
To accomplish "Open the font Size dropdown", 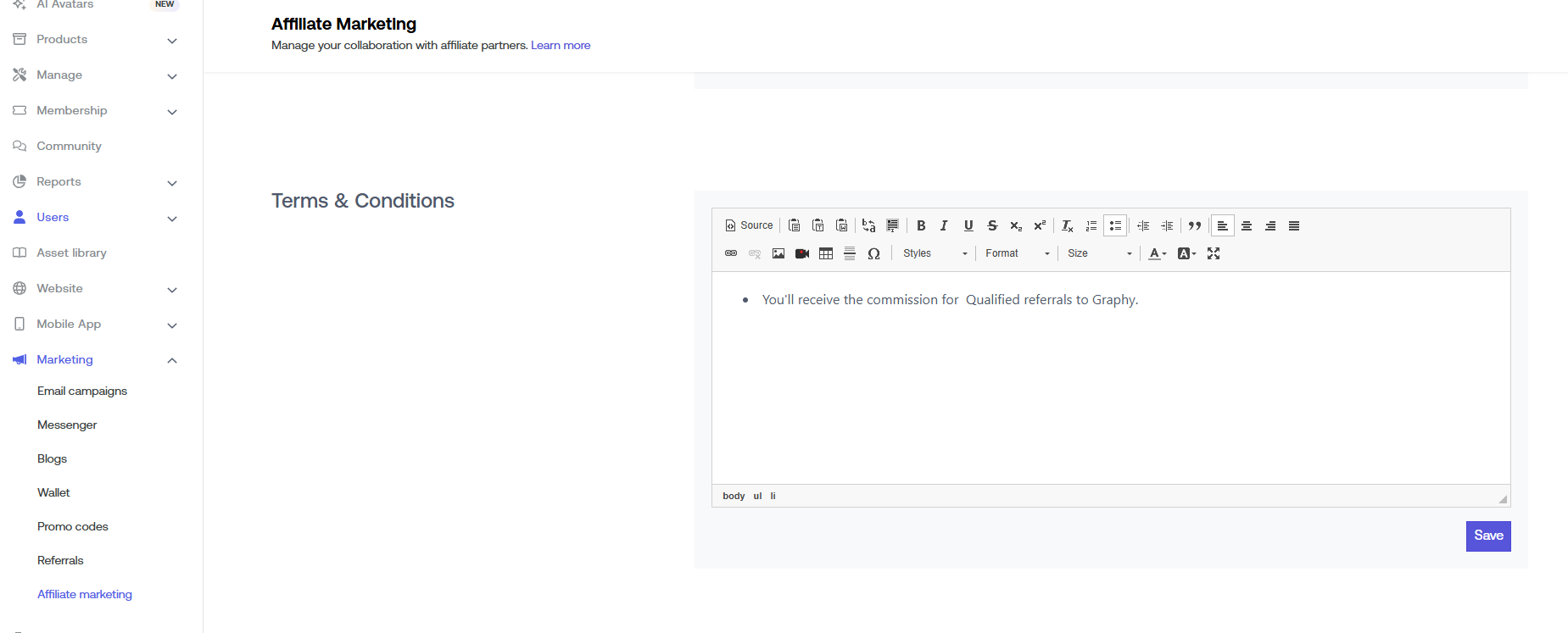I will (x=1099, y=253).
